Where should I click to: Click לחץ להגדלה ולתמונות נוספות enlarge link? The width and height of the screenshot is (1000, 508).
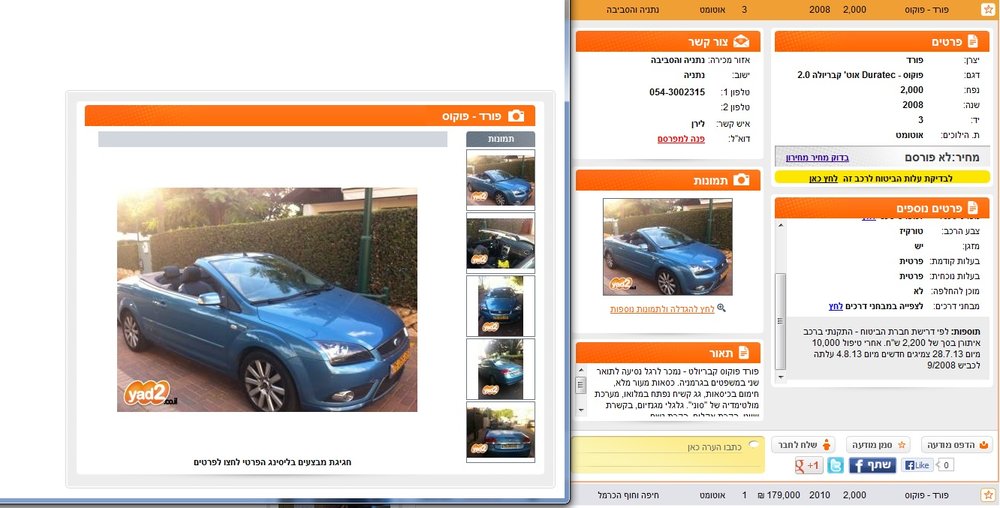(662, 309)
